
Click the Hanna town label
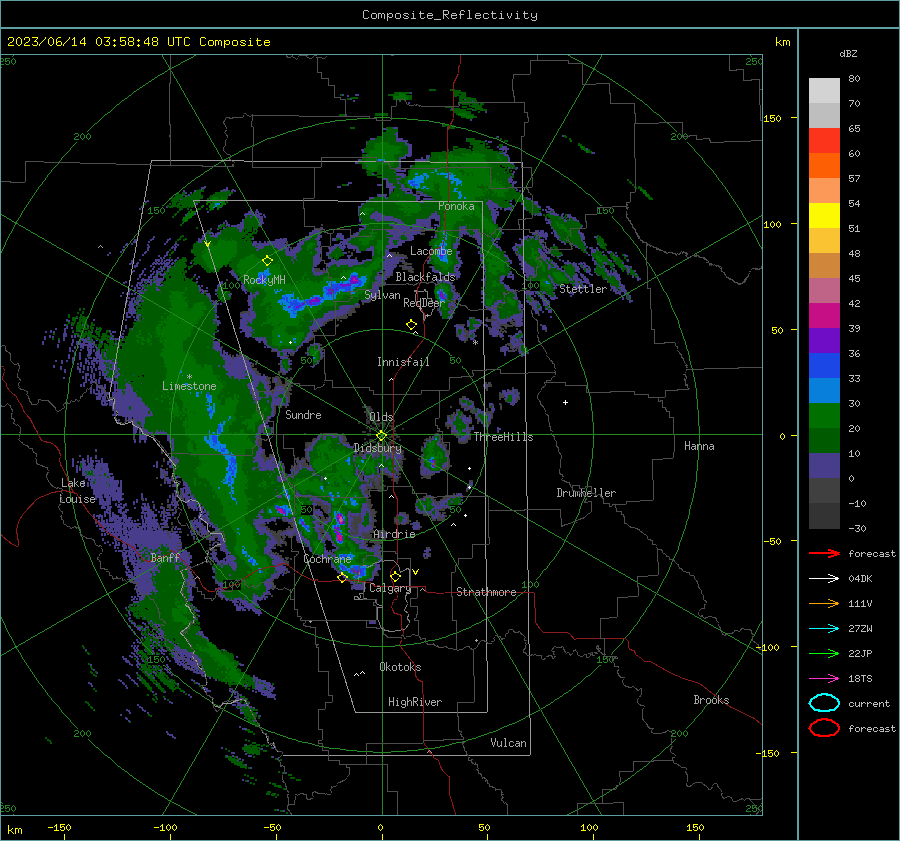pyautogui.click(x=699, y=446)
